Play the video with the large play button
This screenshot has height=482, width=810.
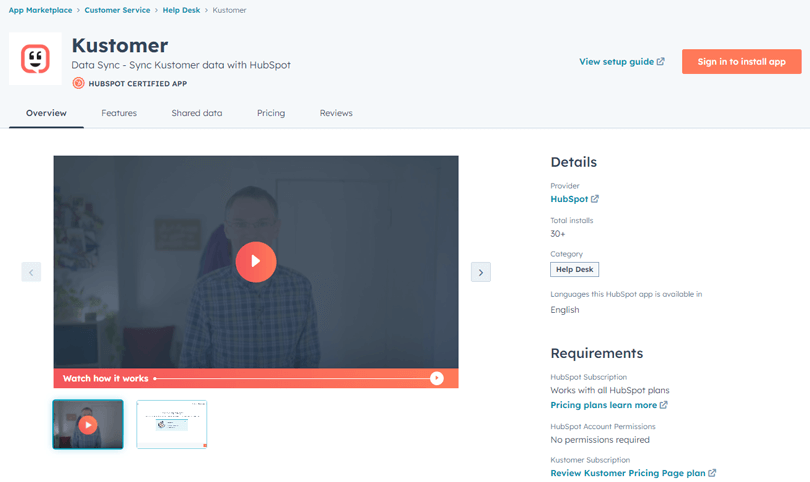pyautogui.click(x=256, y=262)
